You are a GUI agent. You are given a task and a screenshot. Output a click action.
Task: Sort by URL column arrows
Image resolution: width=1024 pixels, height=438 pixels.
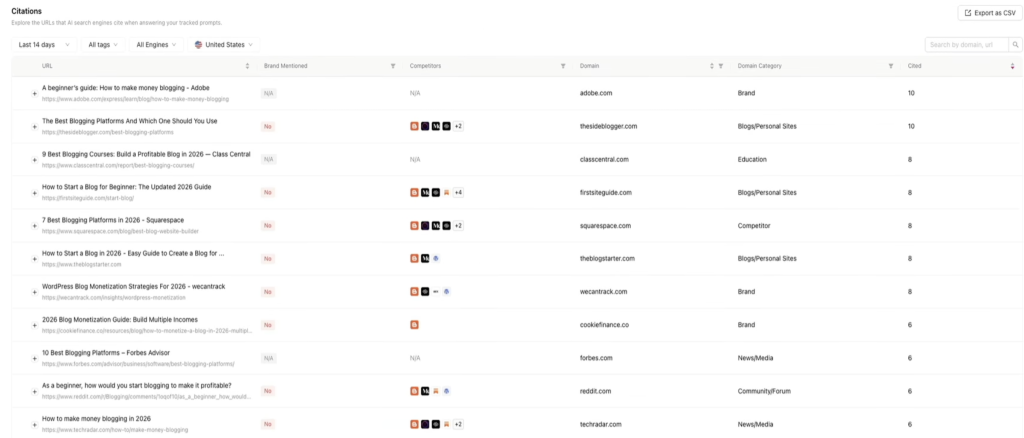[x=247, y=66]
